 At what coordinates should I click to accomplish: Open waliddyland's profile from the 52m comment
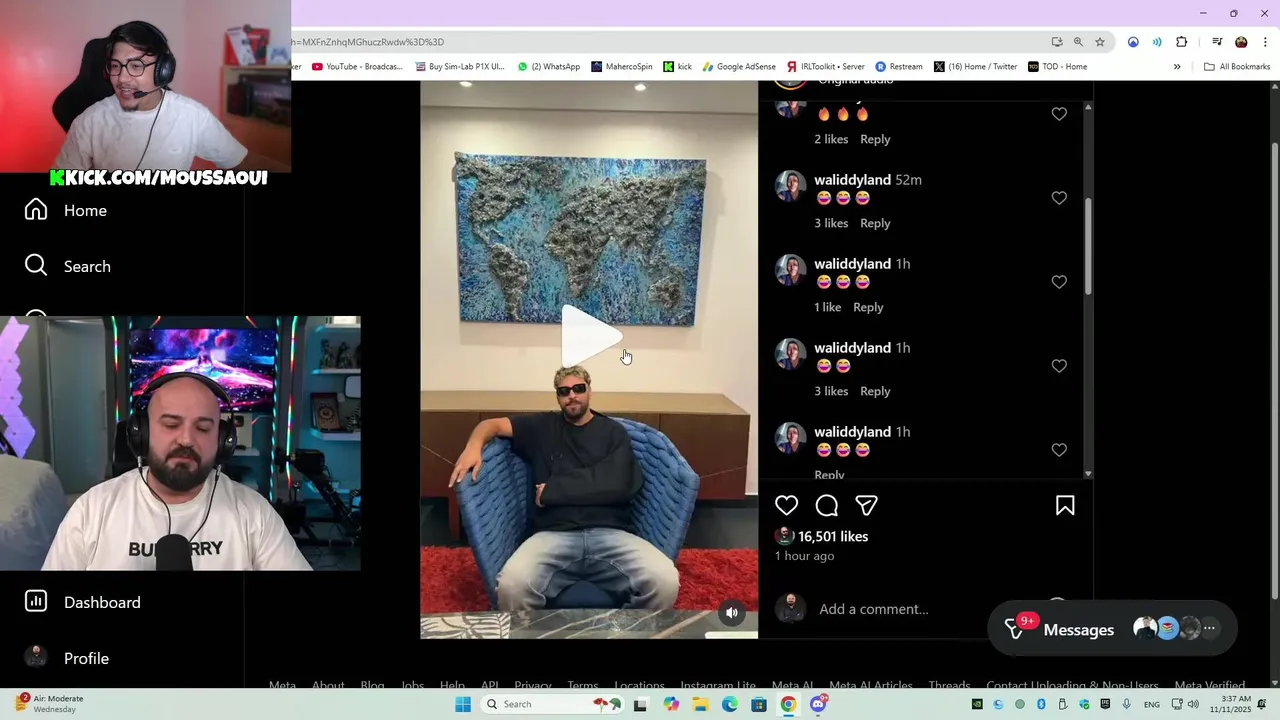pyautogui.click(x=852, y=180)
